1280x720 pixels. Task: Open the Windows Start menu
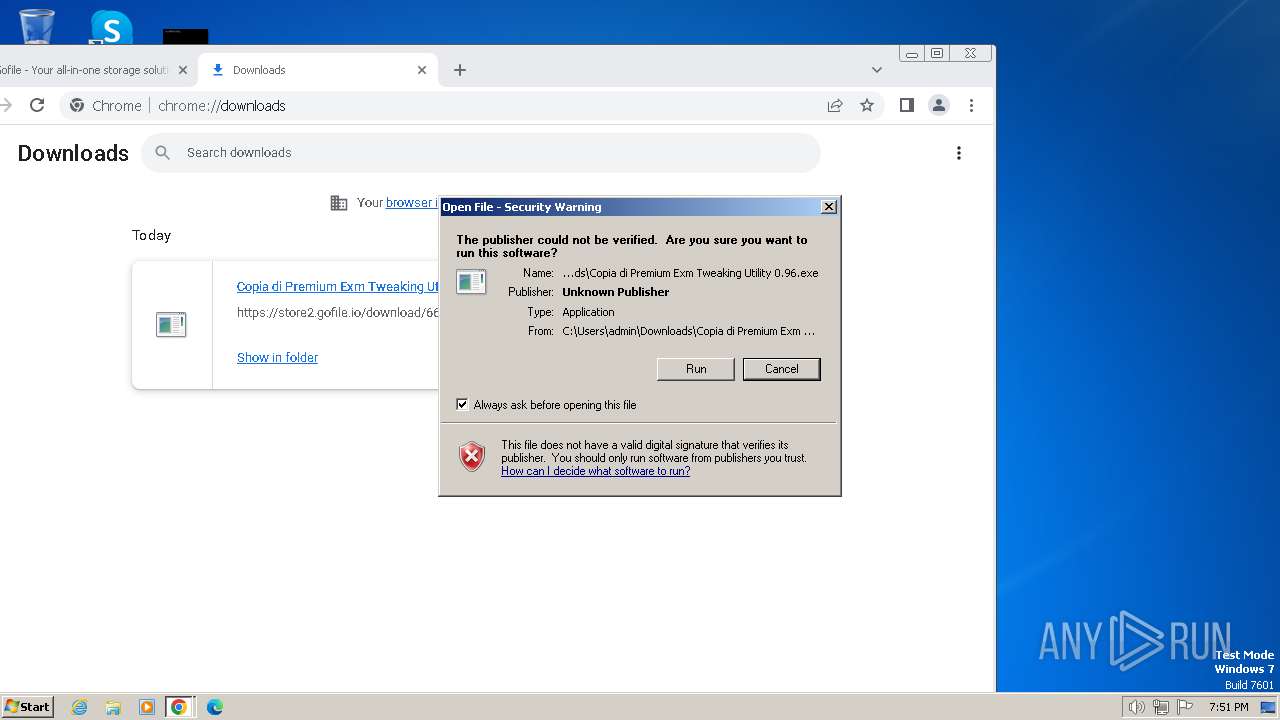click(x=28, y=707)
